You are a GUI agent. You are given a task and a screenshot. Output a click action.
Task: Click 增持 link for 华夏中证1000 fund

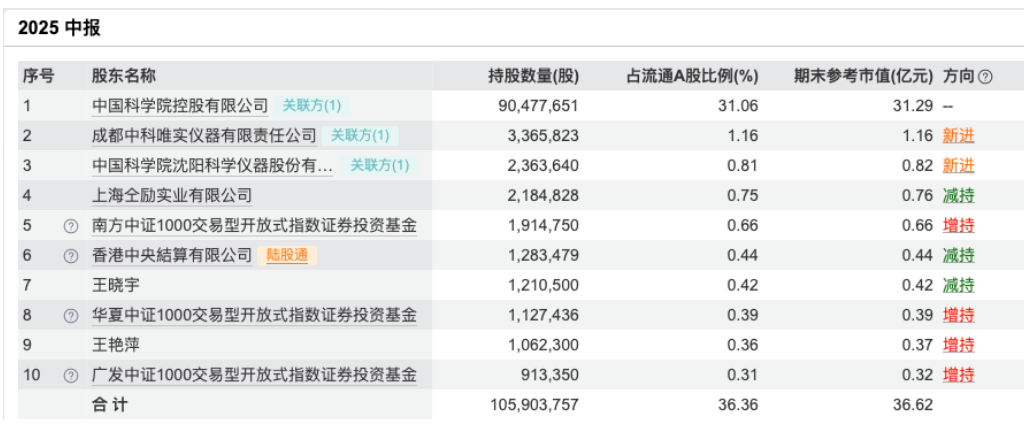click(959, 316)
